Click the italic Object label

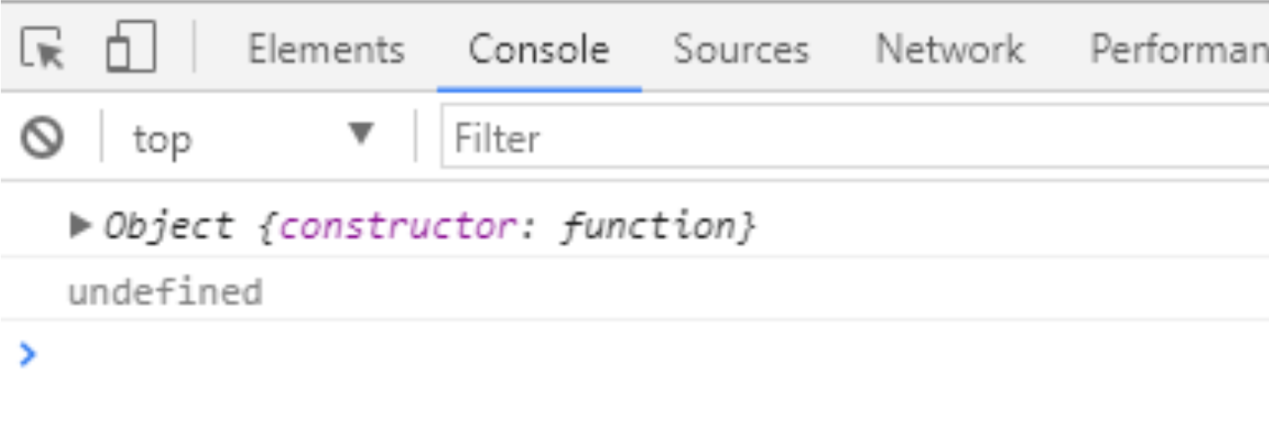168,227
